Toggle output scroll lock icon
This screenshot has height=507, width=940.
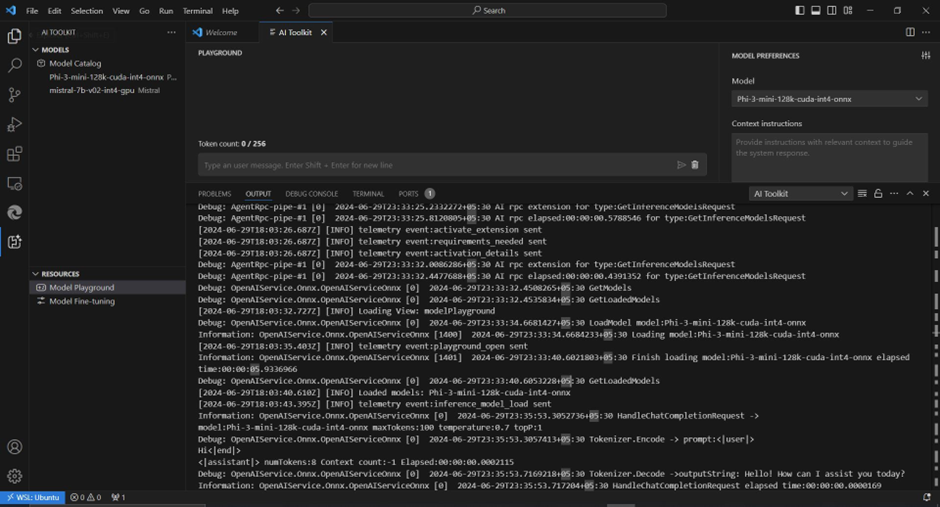click(878, 194)
